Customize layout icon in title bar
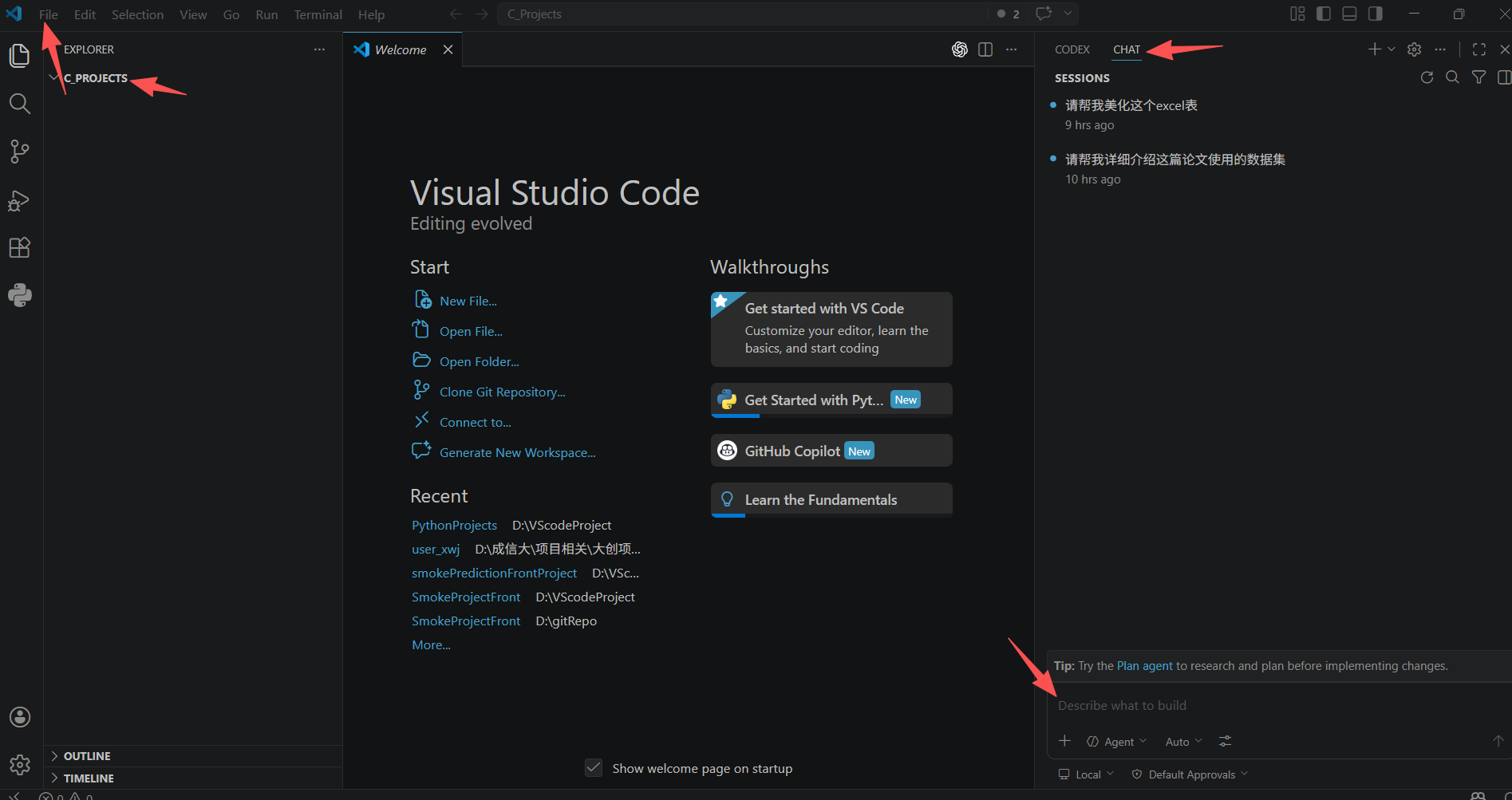The height and width of the screenshot is (800, 1512). 1297,14
